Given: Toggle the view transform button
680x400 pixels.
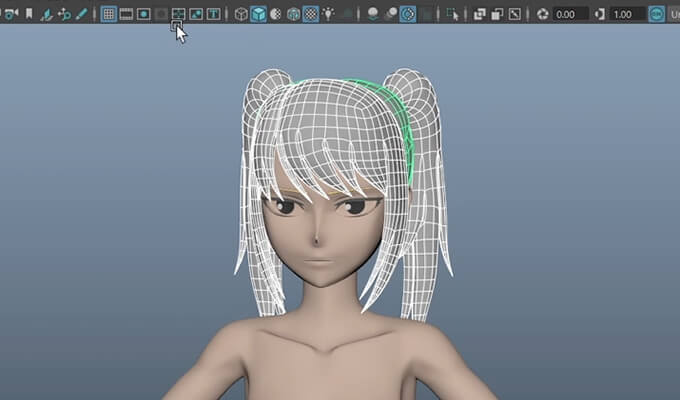Looking at the screenshot, I should 657,14.
